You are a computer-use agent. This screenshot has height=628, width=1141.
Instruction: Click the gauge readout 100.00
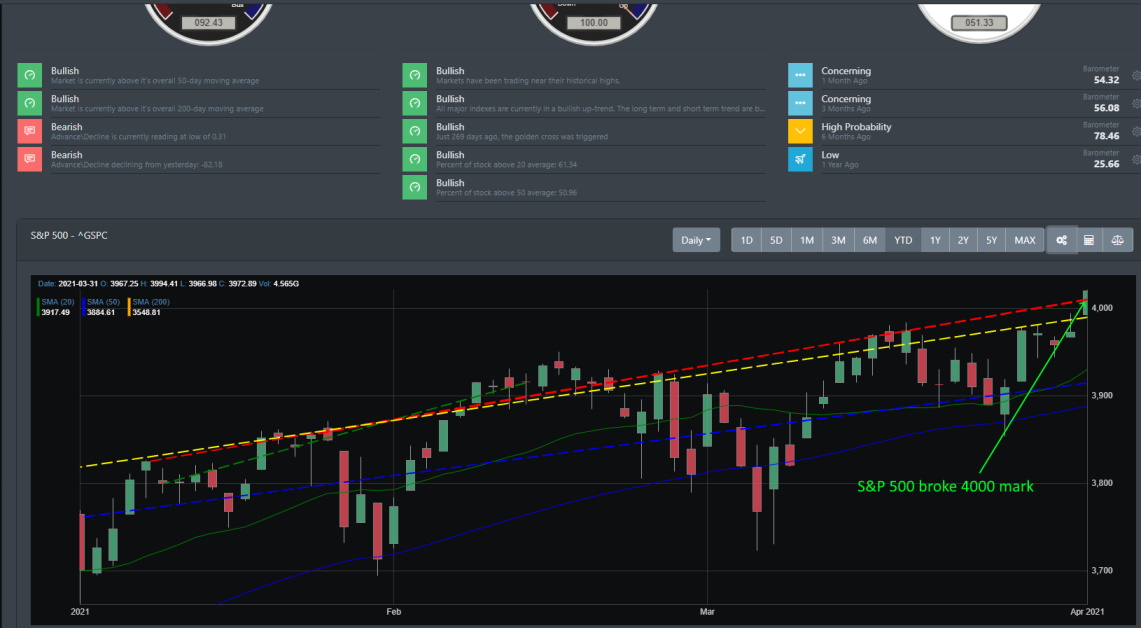(x=594, y=23)
